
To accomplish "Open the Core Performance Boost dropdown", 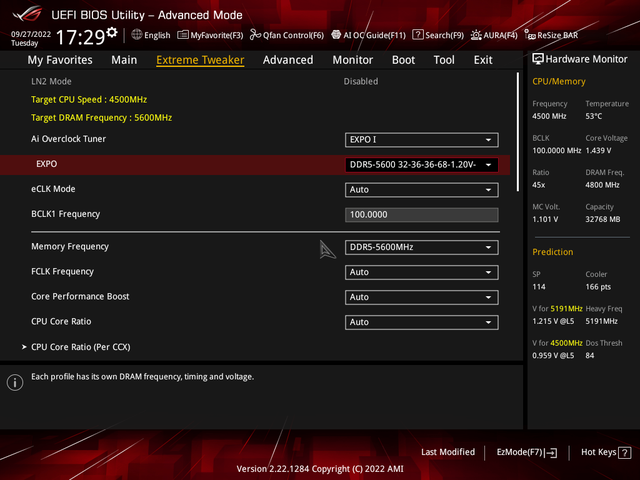I will [x=421, y=297].
